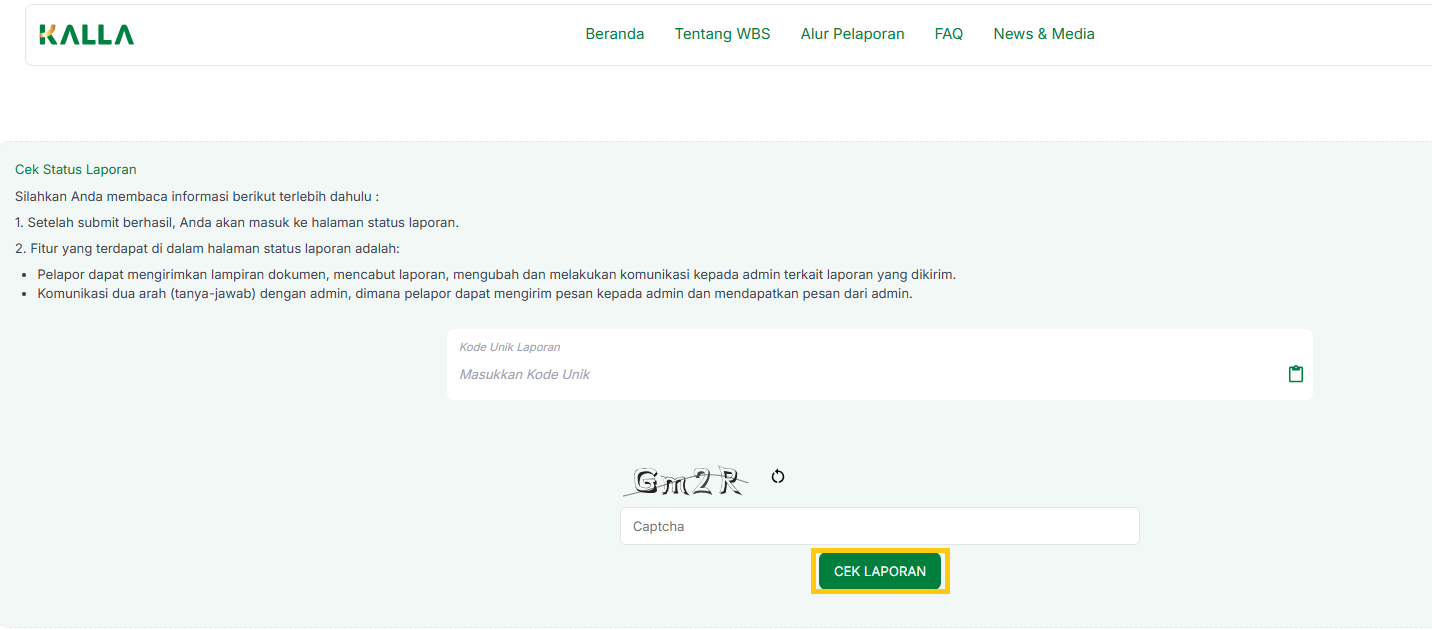
Task: Go to the Beranda page
Action: coord(614,34)
